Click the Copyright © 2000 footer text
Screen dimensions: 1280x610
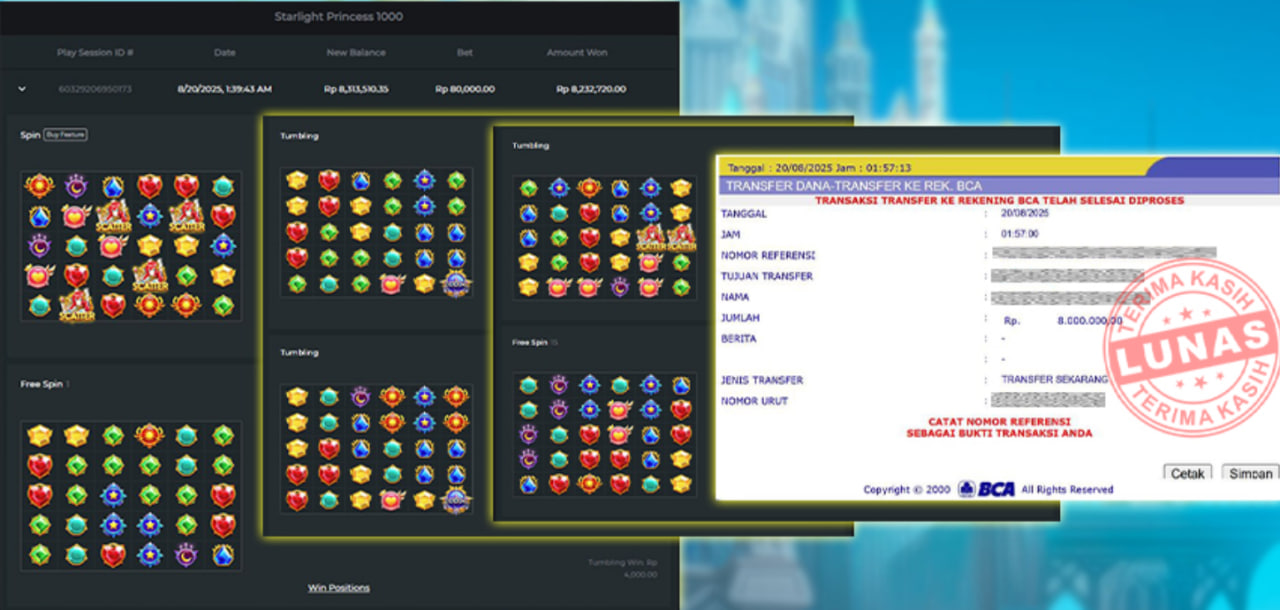coord(907,490)
